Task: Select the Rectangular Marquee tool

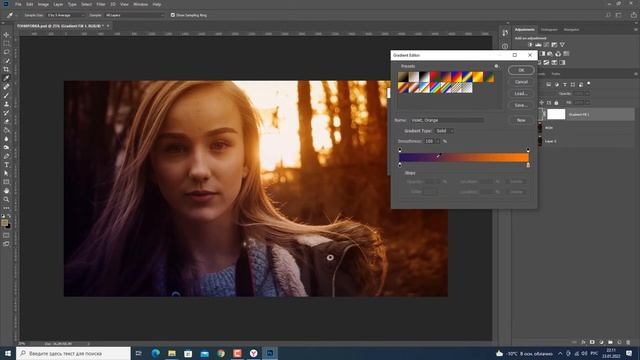Action: (7, 44)
